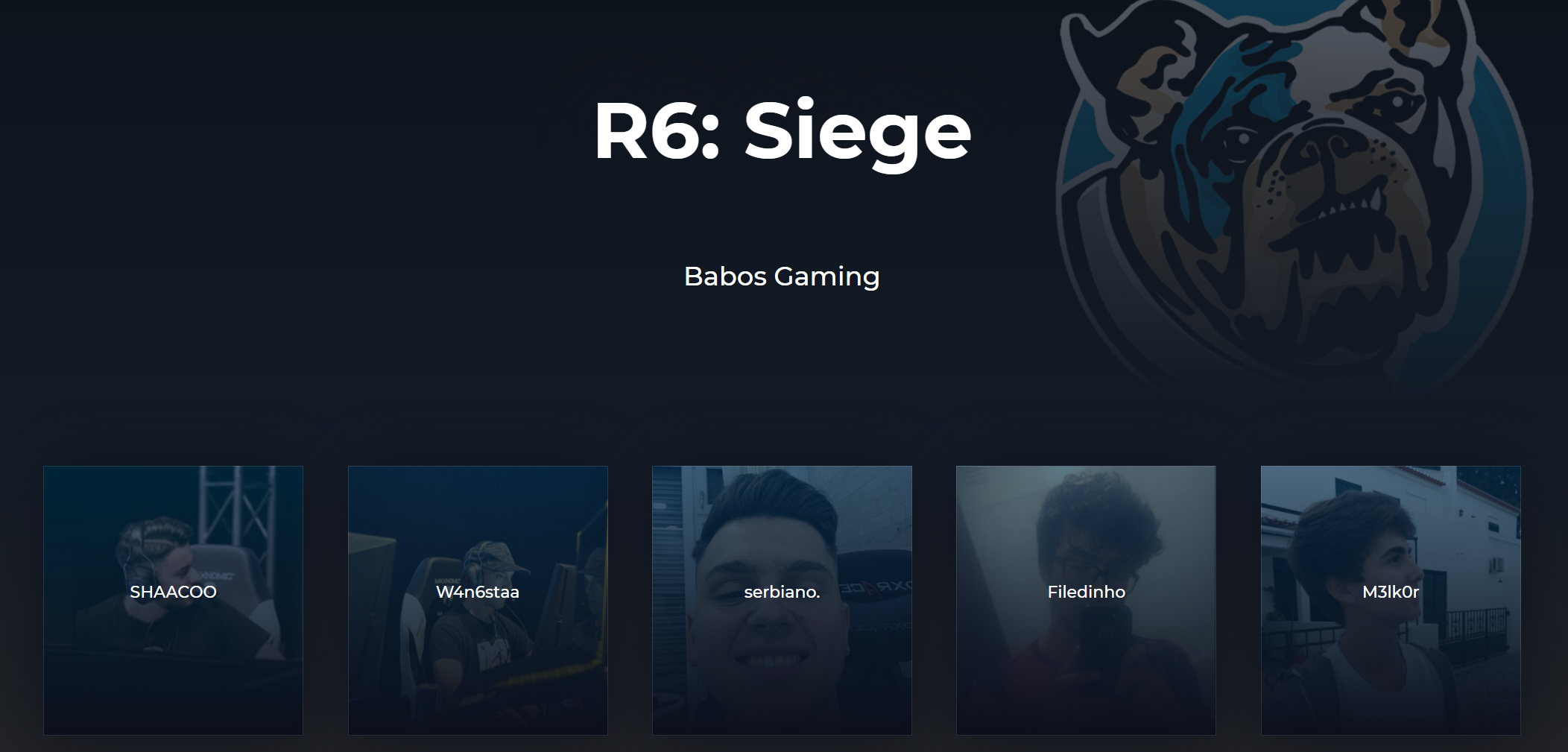Viewport: 1568px width, 752px height.
Task: Open Filedinho player card
Action: tap(1086, 600)
